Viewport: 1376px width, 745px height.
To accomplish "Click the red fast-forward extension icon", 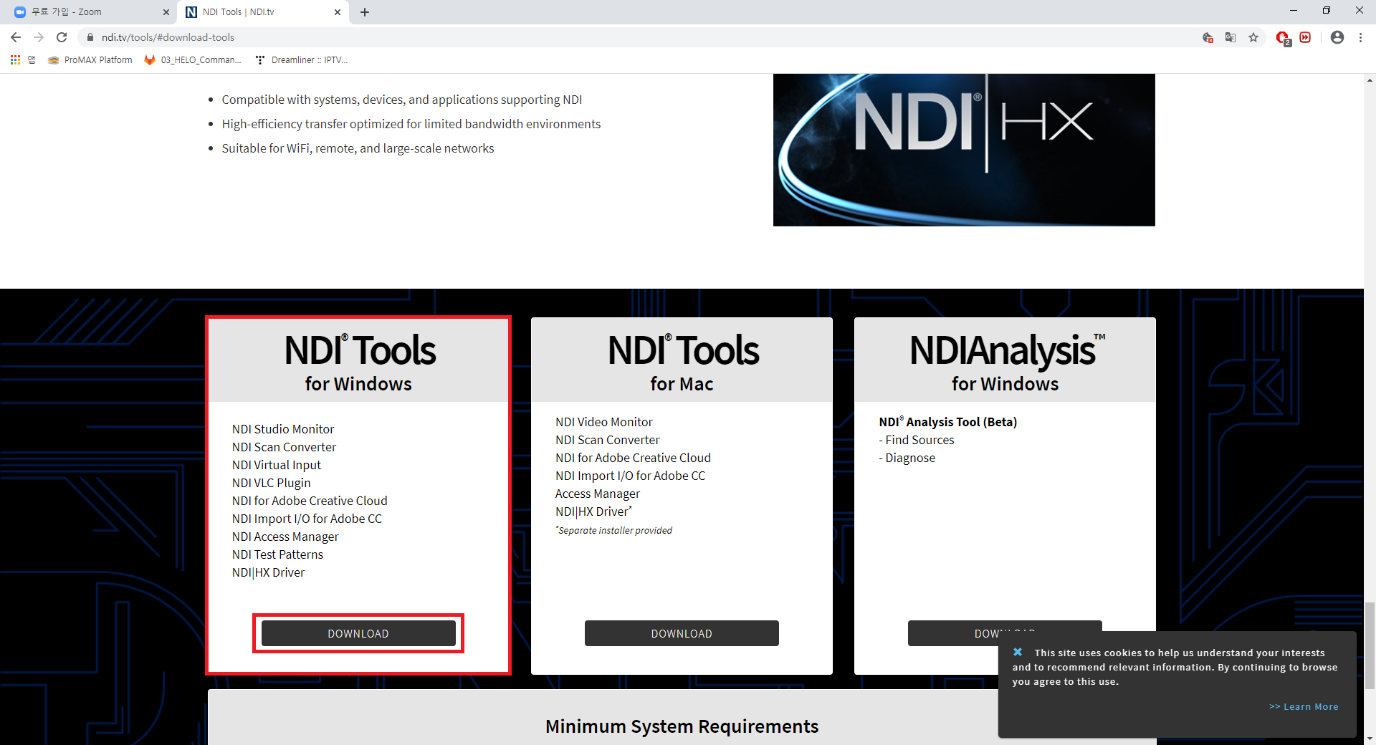I will coord(1305,37).
